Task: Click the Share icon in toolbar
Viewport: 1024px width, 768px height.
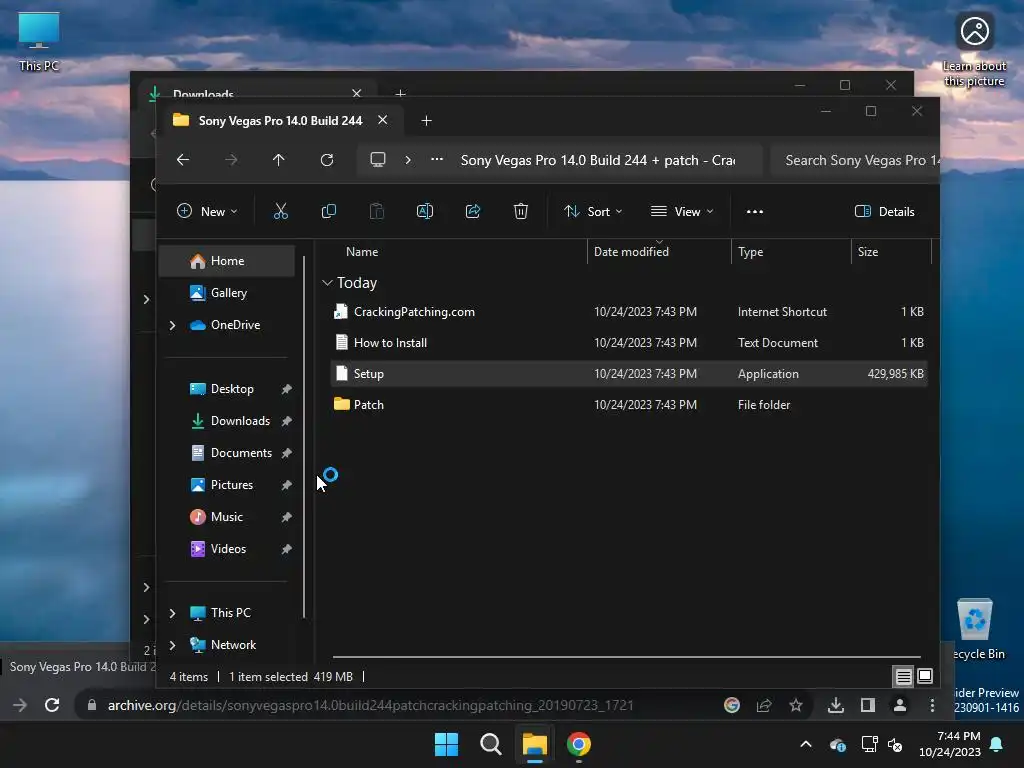Action: click(x=473, y=212)
